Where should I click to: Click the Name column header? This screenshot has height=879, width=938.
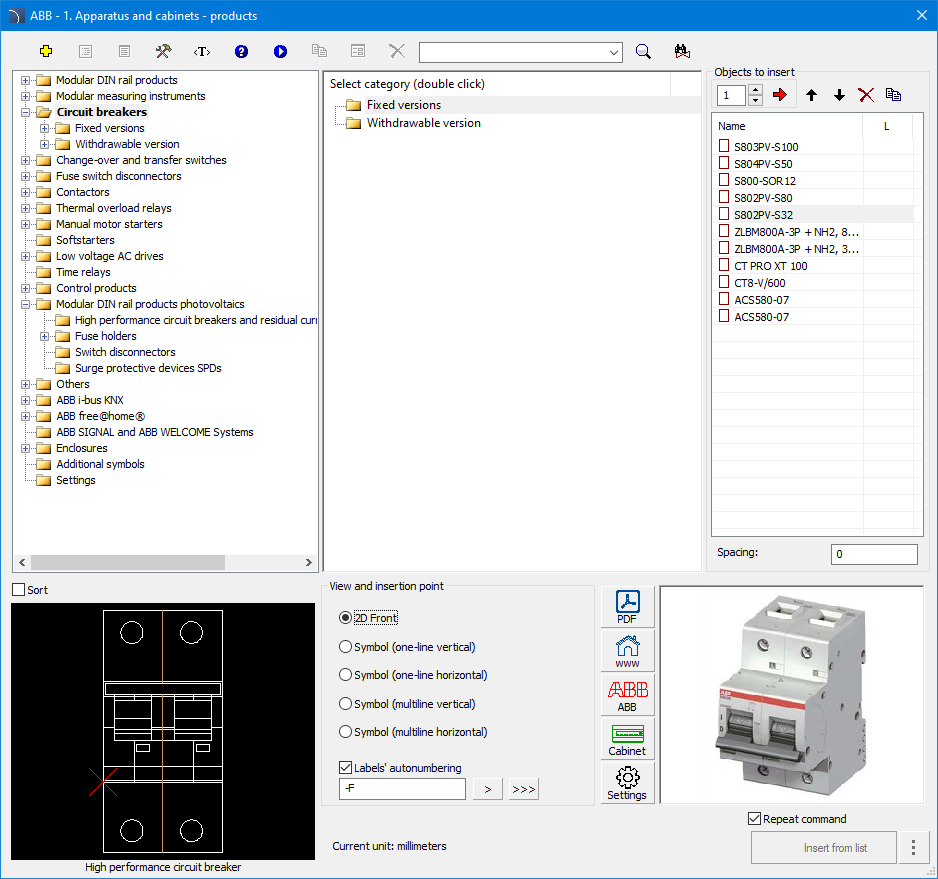788,126
